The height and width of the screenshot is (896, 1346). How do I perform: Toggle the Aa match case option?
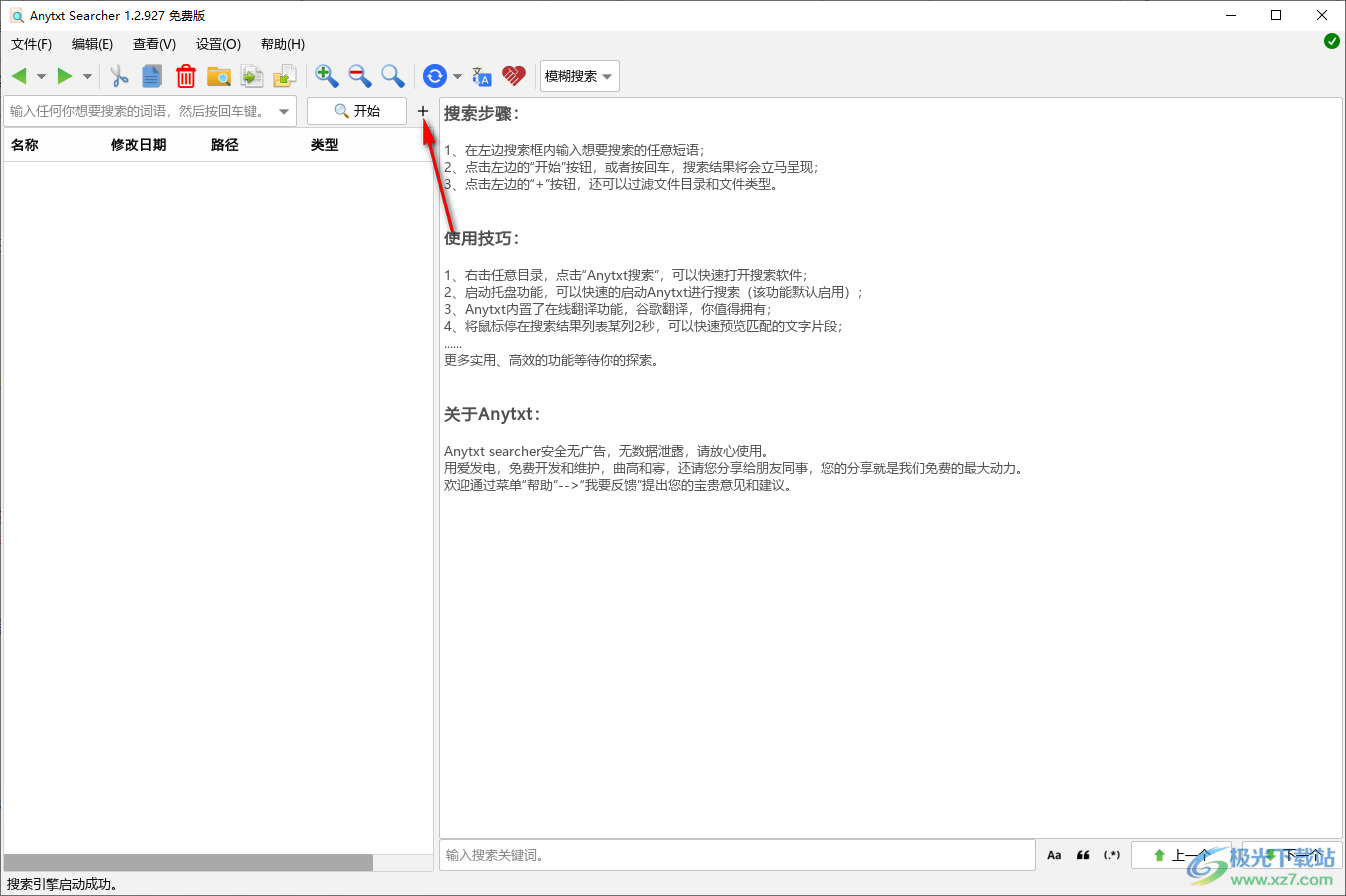1054,855
